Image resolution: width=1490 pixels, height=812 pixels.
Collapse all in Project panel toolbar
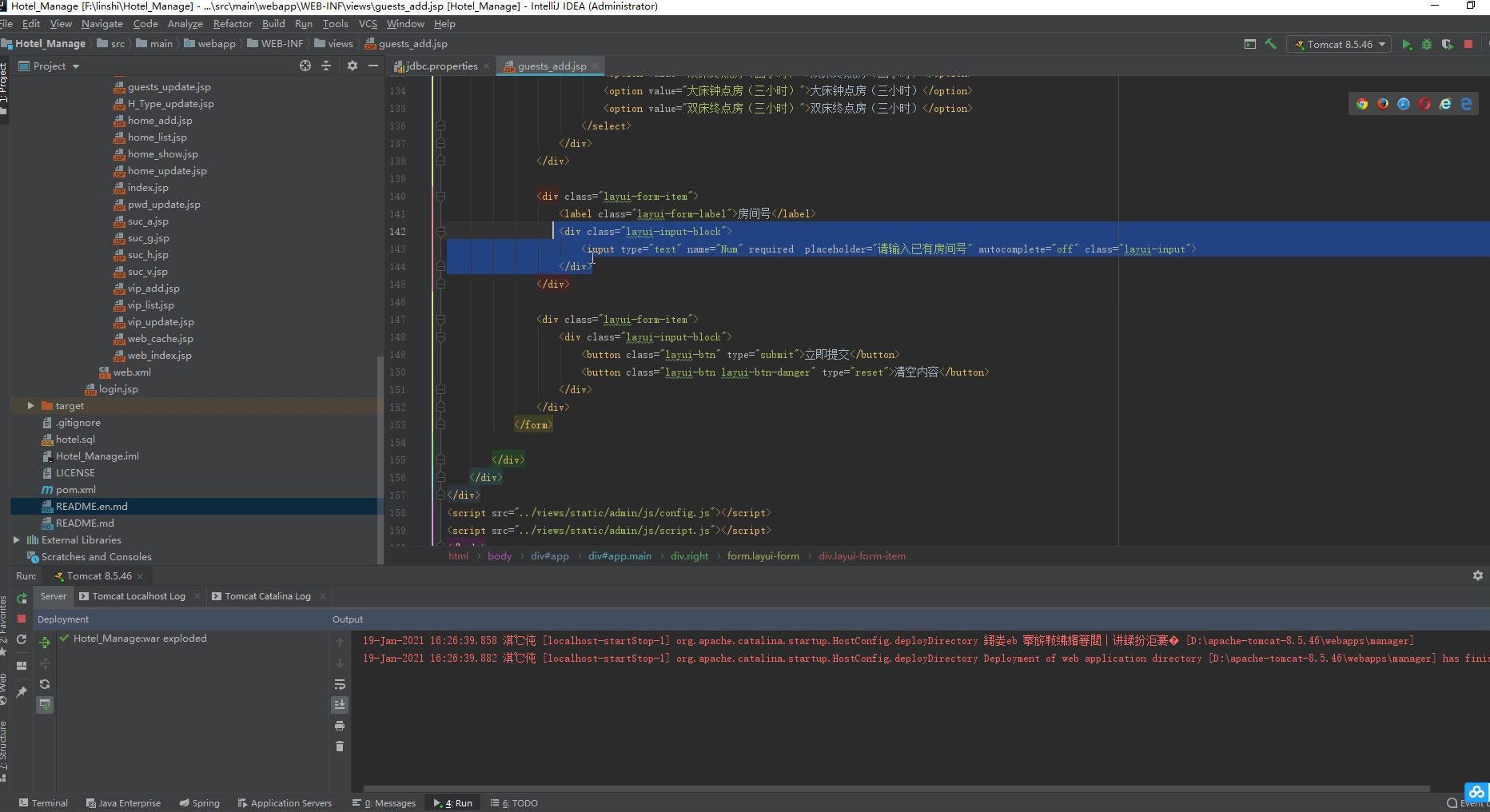tap(326, 66)
